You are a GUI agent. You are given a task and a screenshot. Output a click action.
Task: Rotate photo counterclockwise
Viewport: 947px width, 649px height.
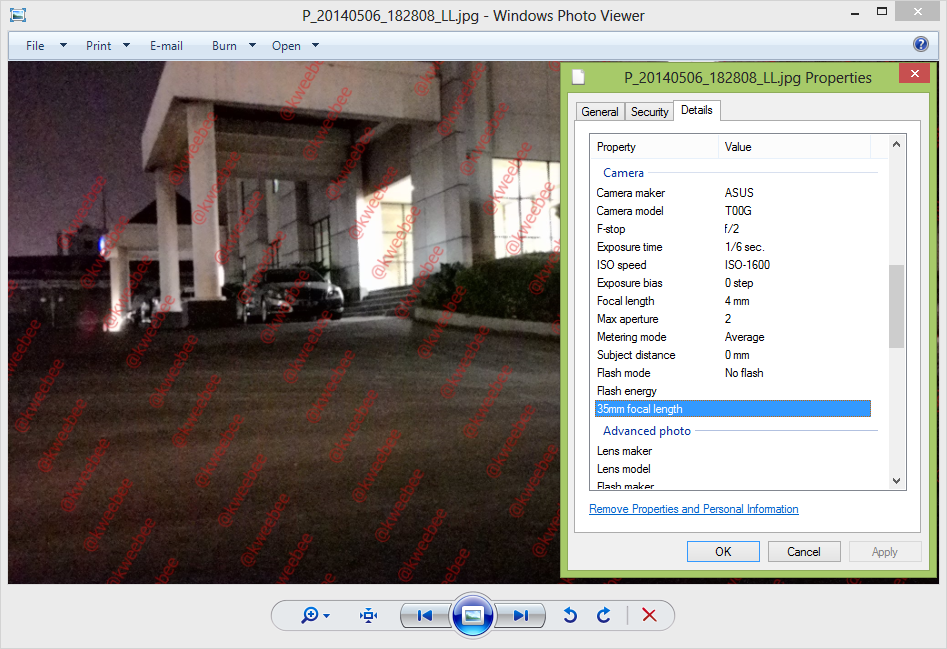point(570,615)
